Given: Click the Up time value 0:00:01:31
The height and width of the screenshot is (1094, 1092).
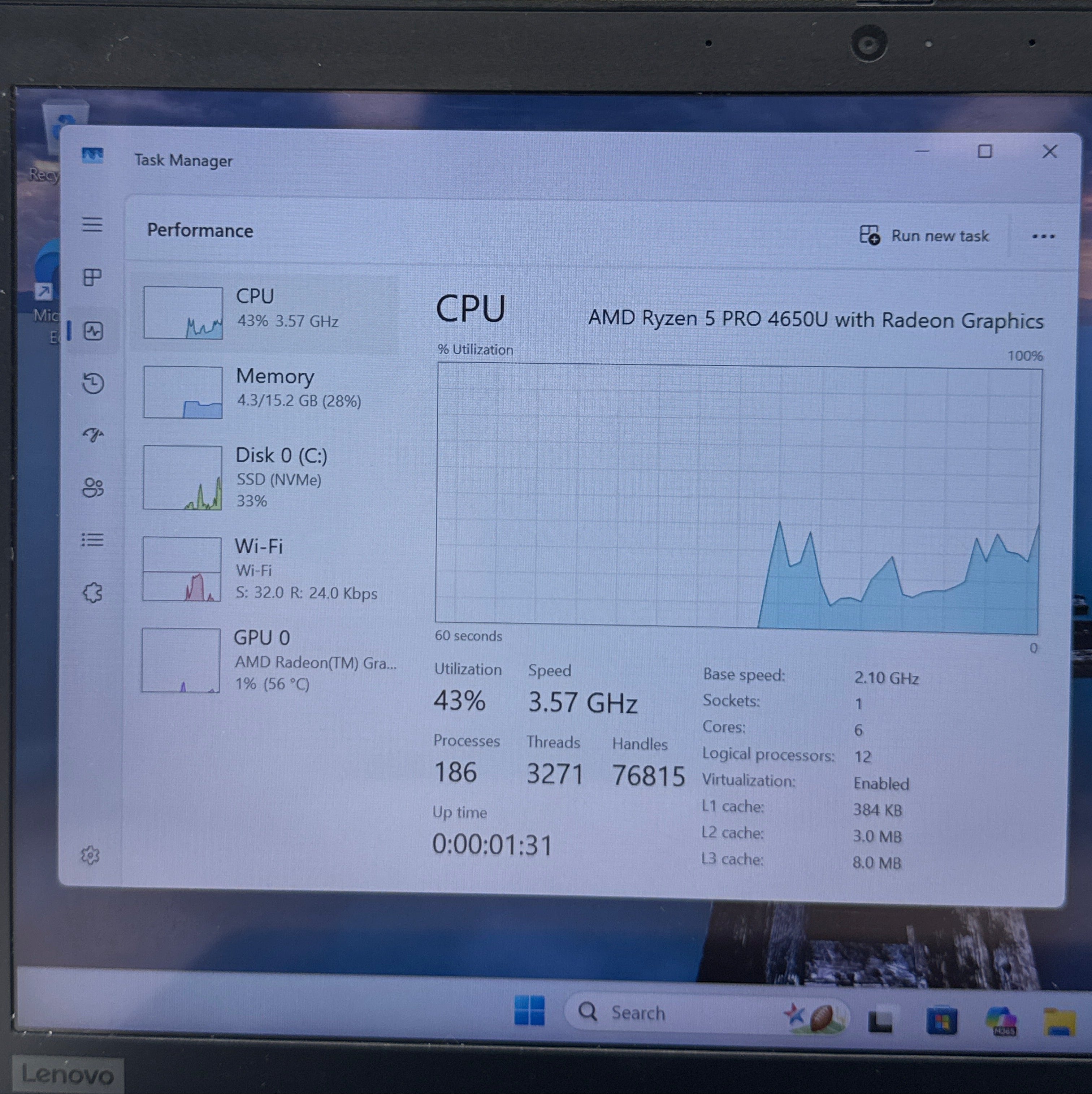Looking at the screenshot, I should tap(492, 845).
